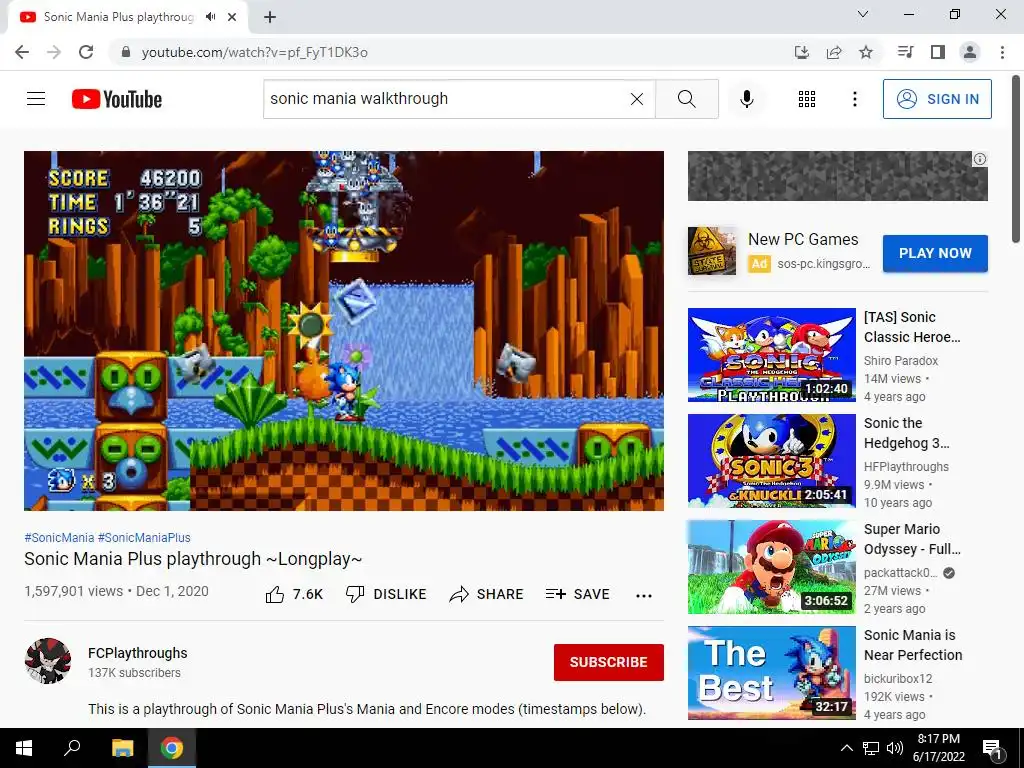Click the browser address bar URL

(255, 52)
